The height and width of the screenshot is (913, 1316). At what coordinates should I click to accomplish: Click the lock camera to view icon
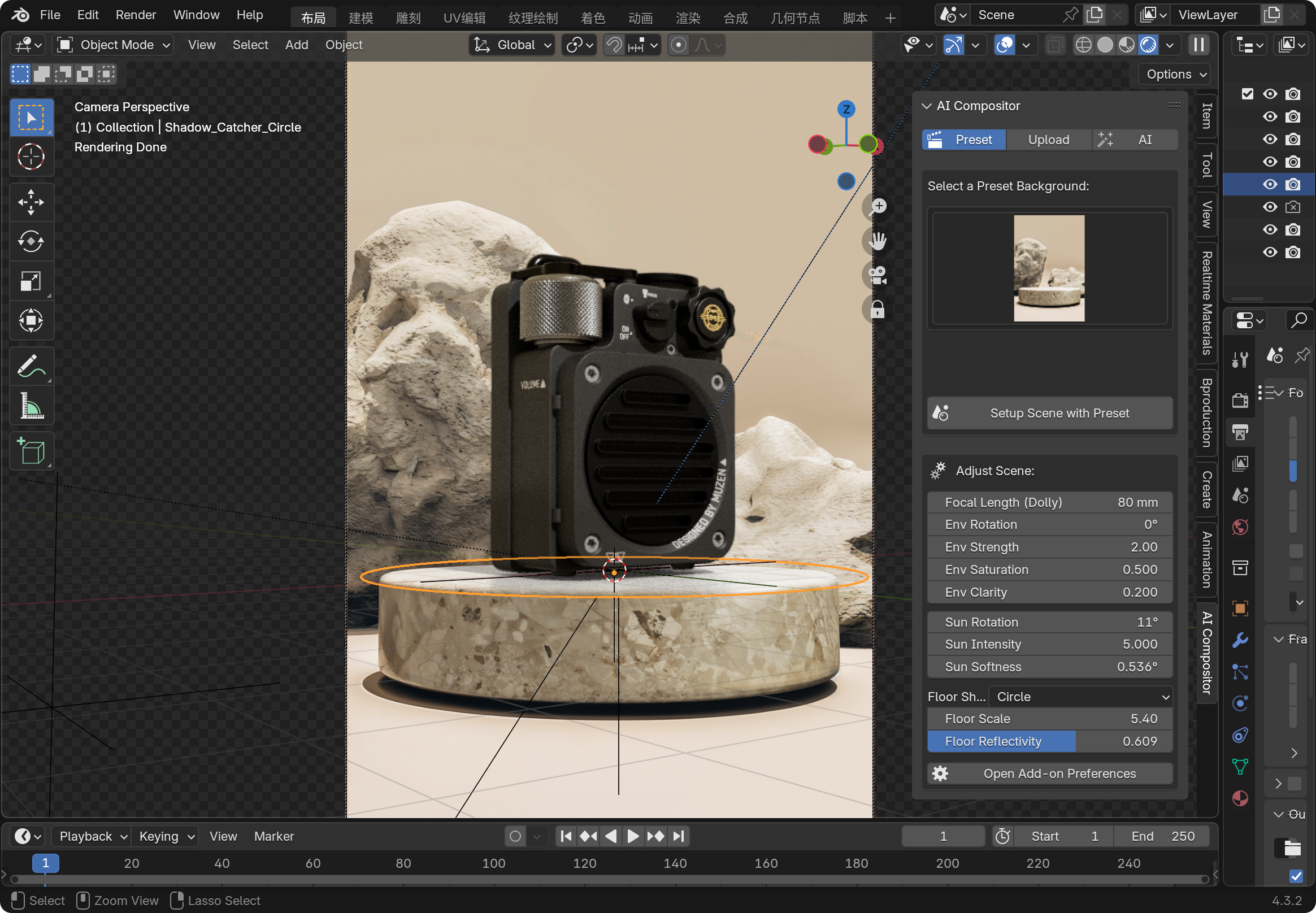877,310
